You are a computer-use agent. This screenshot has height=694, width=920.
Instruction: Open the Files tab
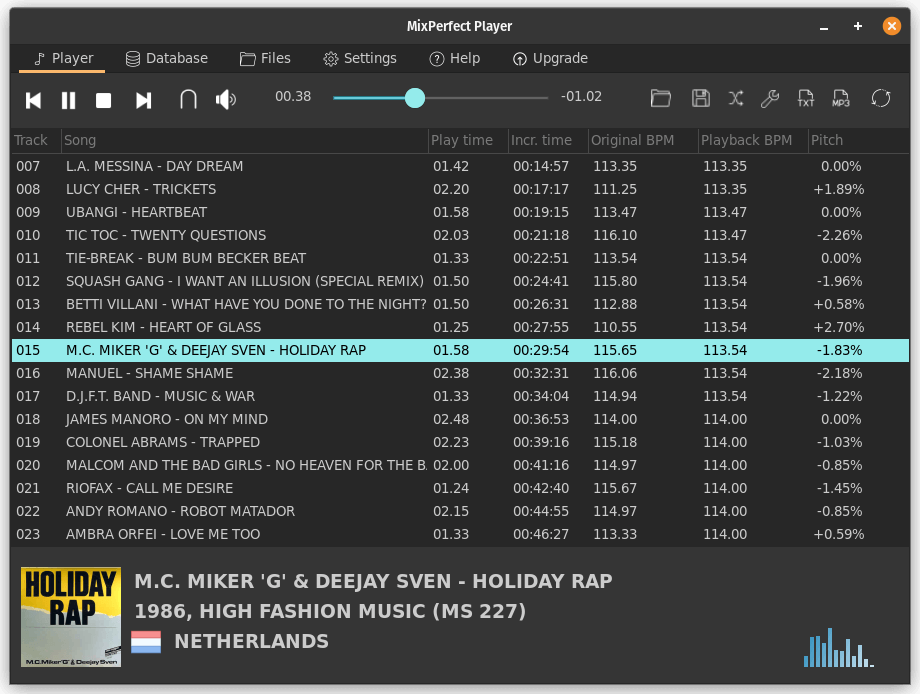point(265,58)
